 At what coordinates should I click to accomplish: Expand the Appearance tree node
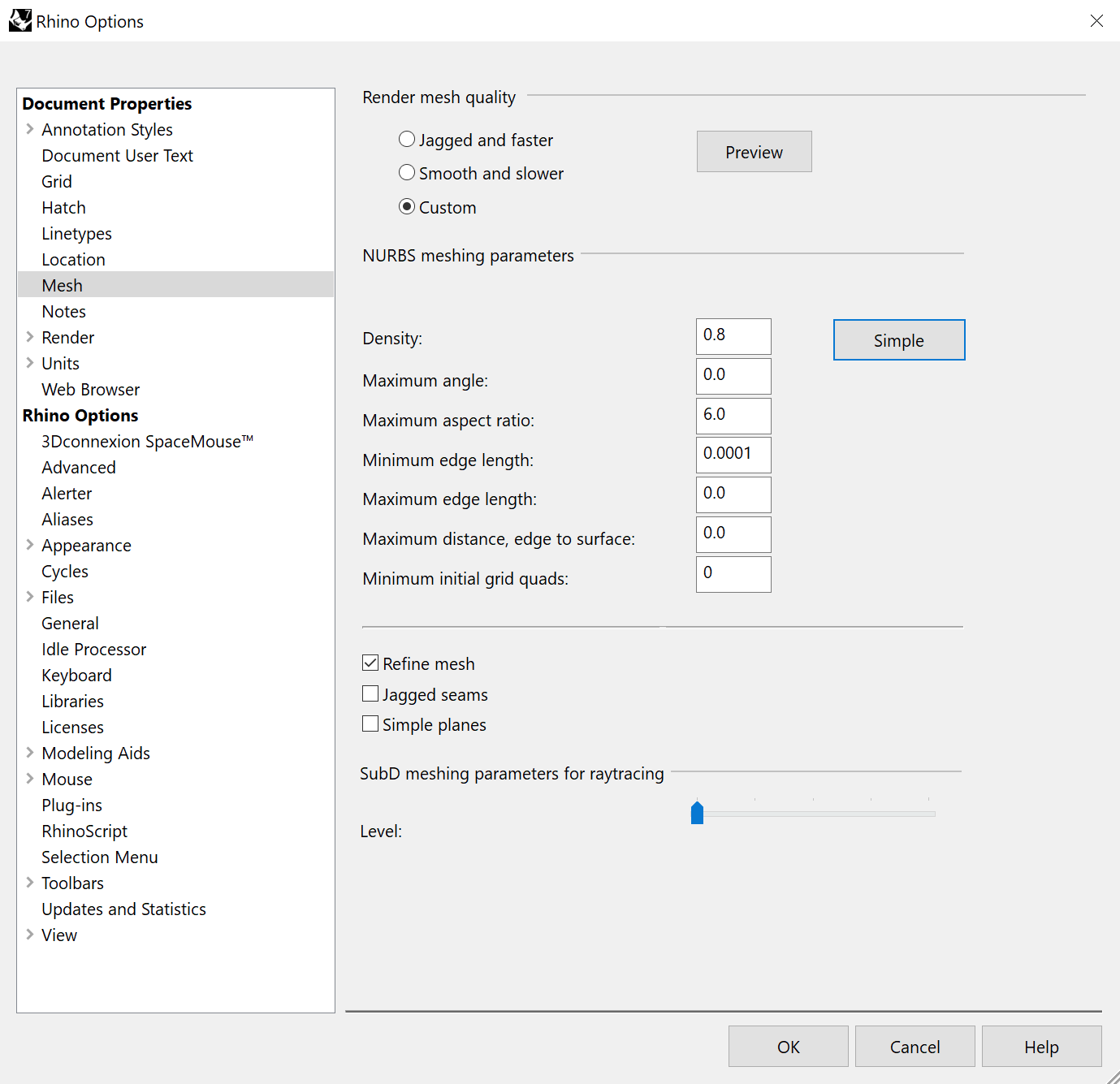tap(30, 545)
